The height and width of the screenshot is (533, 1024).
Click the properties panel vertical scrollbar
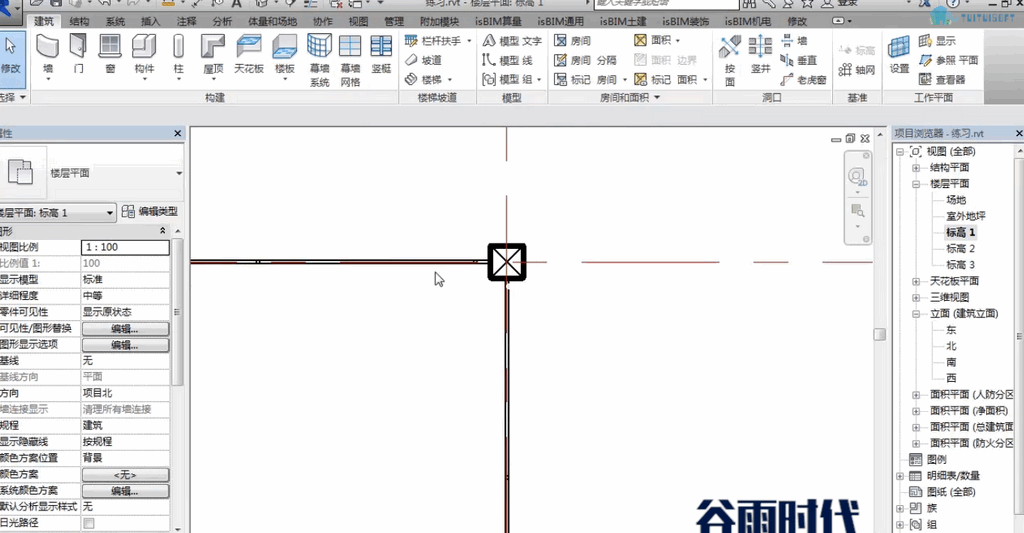(177, 312)
